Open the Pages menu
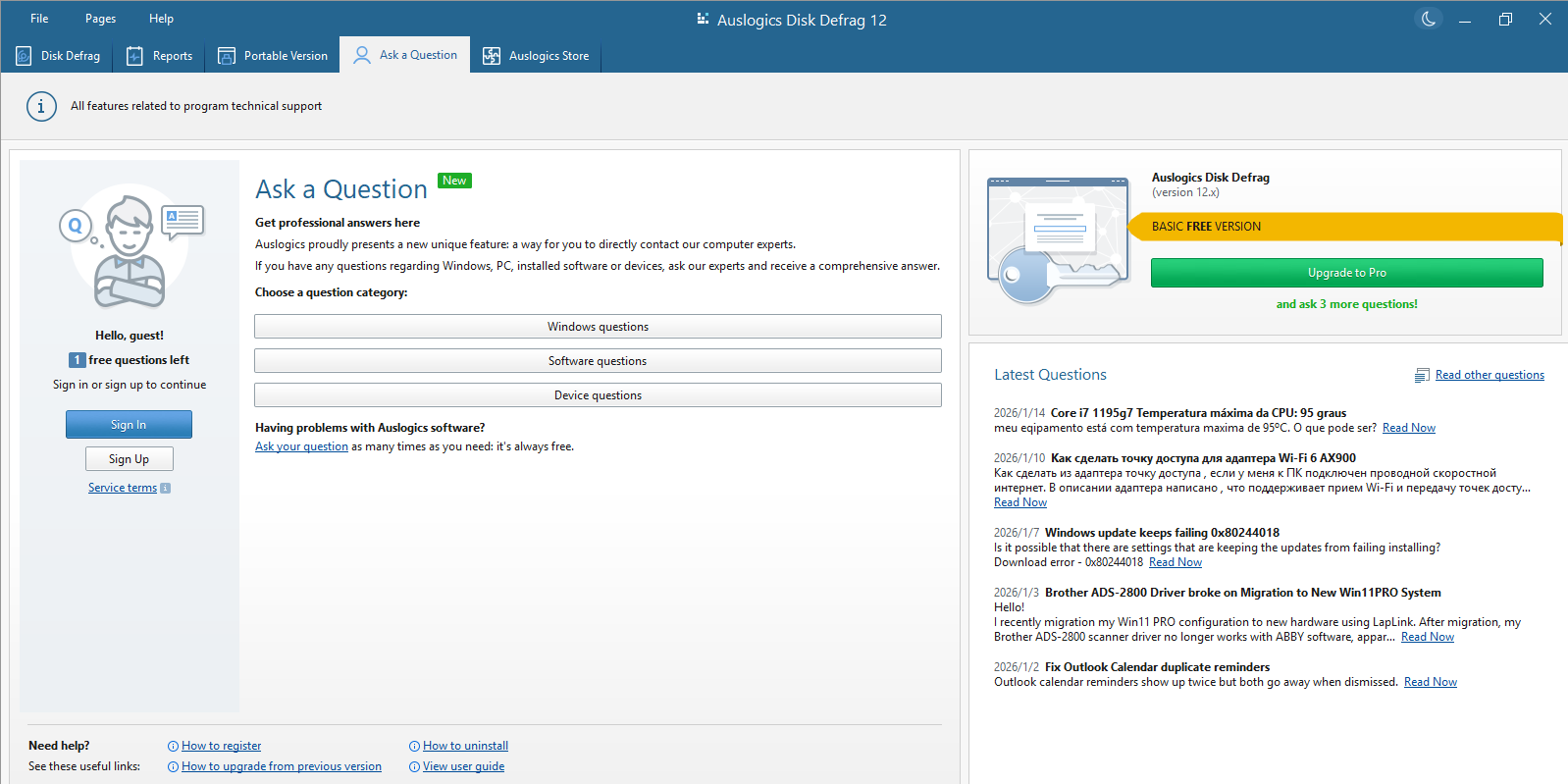Viewport: 1568px width, 784px height. 100,19
